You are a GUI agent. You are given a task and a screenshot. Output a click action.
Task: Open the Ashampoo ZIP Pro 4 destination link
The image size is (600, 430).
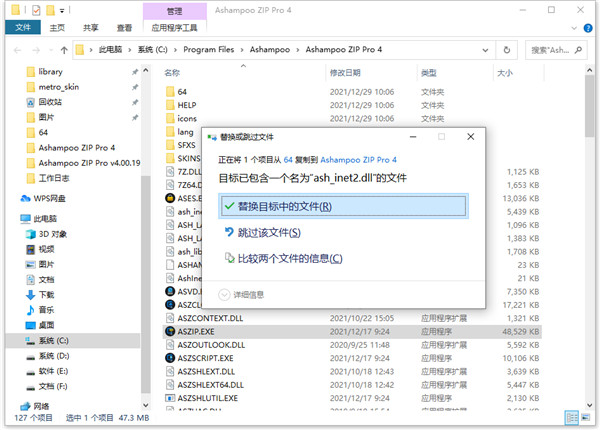click(x=358, y=160)
